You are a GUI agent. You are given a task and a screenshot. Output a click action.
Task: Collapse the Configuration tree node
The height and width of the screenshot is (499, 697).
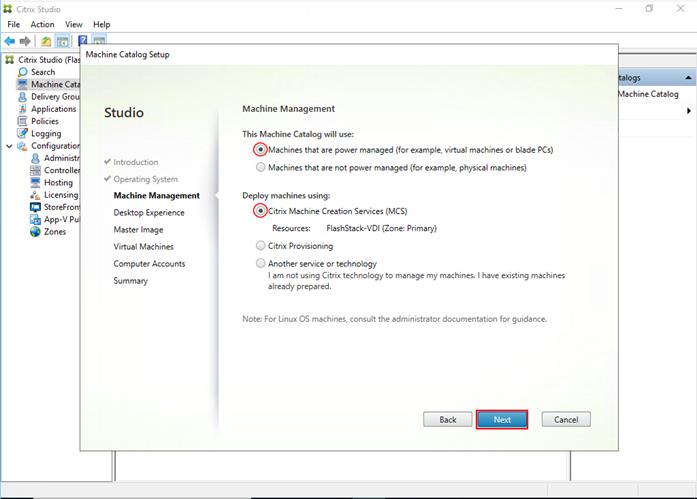(x=9, y=146)
